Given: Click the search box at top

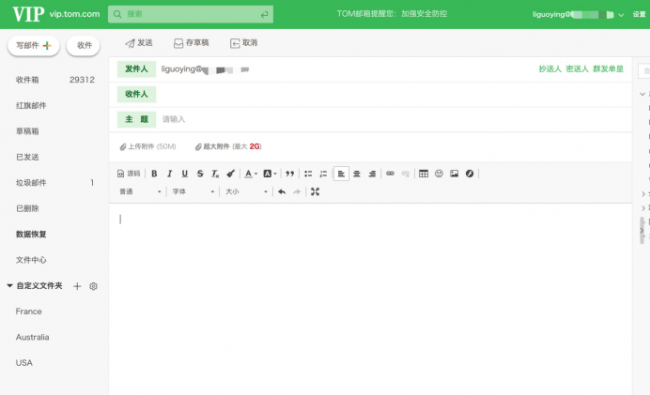Looking at the screenshot, I should 190,14.
